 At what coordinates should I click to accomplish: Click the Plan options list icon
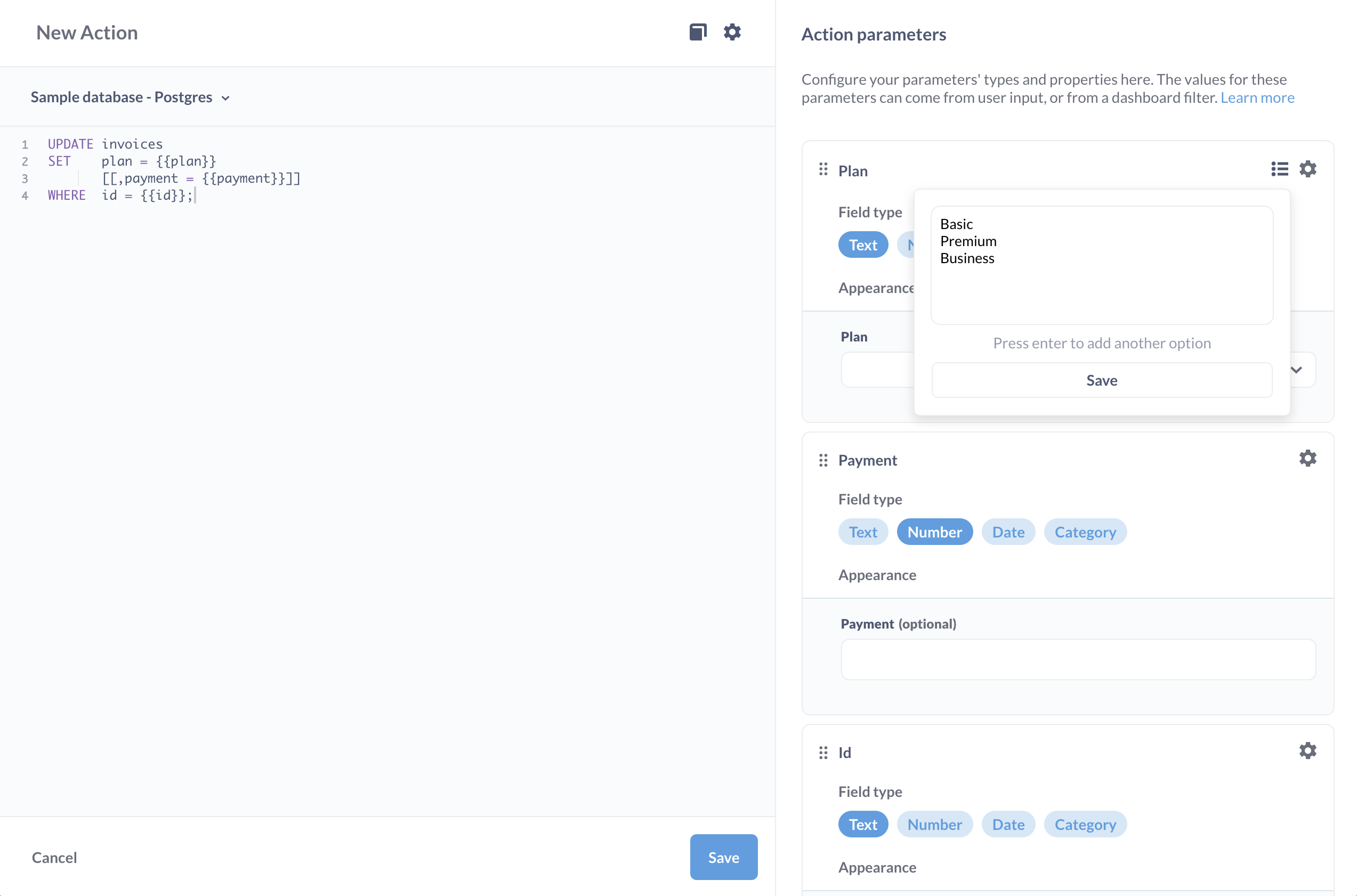click(1279, 169)
